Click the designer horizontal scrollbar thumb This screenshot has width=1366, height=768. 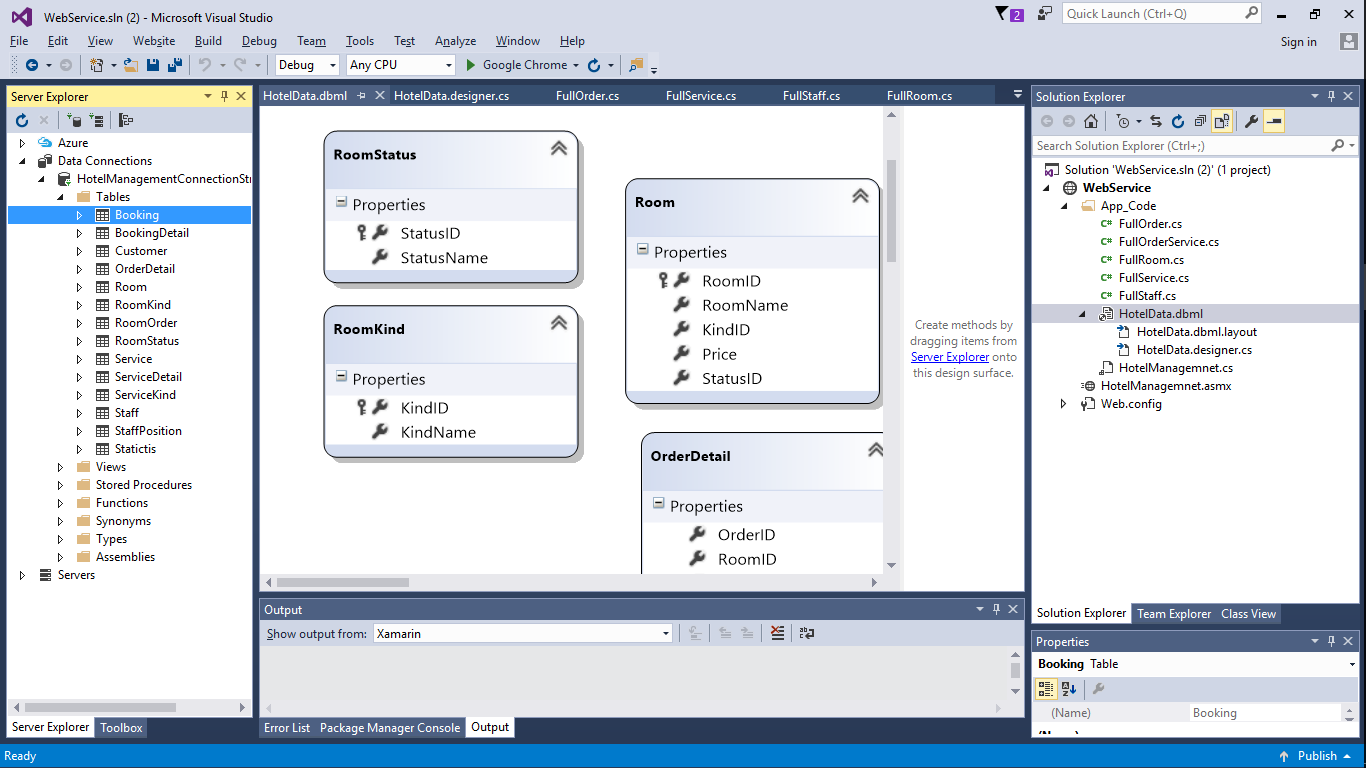click(343, 582)
